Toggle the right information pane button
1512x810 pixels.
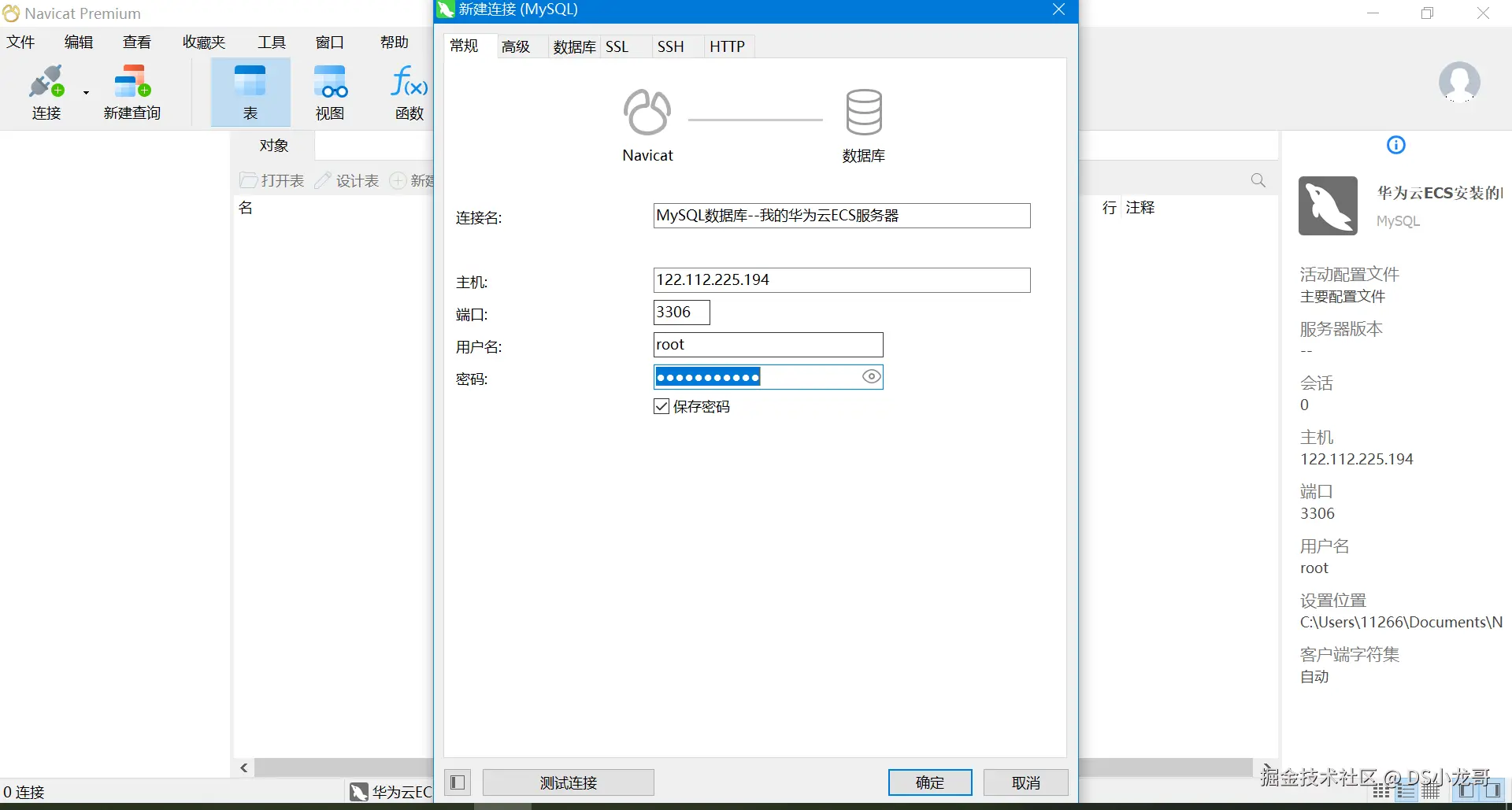[x=1492, y=790]
